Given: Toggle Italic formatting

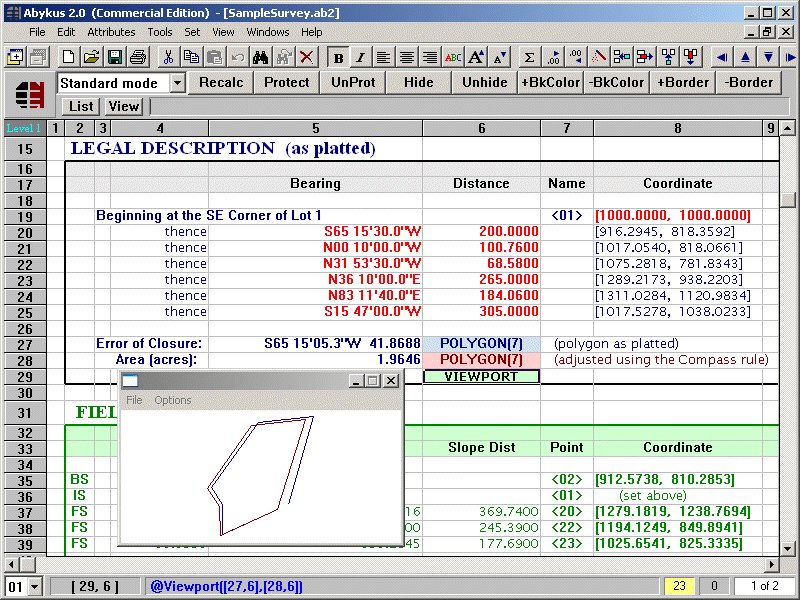Looking at the screenshot, I should (x=361, y=57).
